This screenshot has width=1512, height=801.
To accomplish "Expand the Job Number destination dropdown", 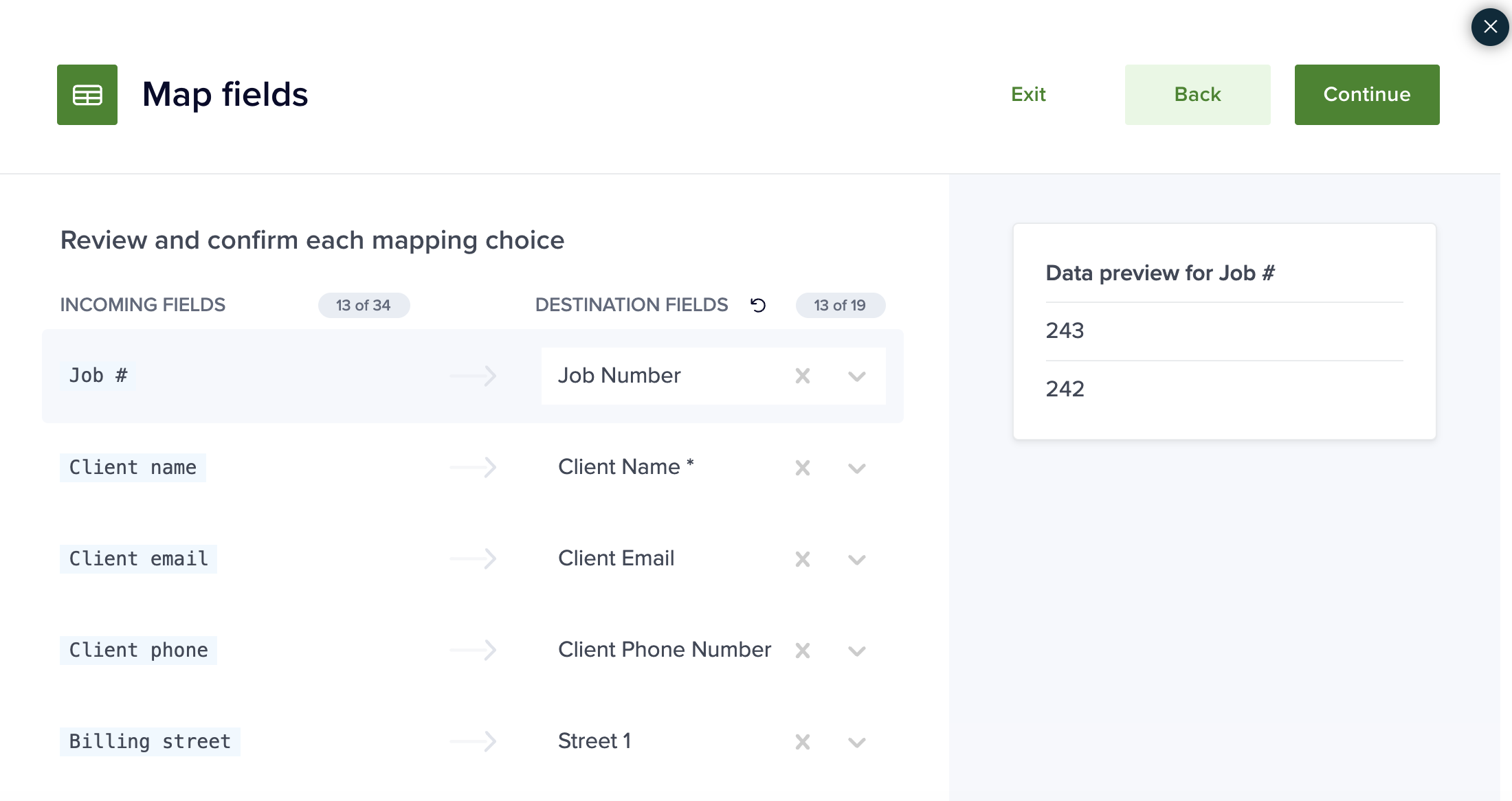I will [856, 376].
